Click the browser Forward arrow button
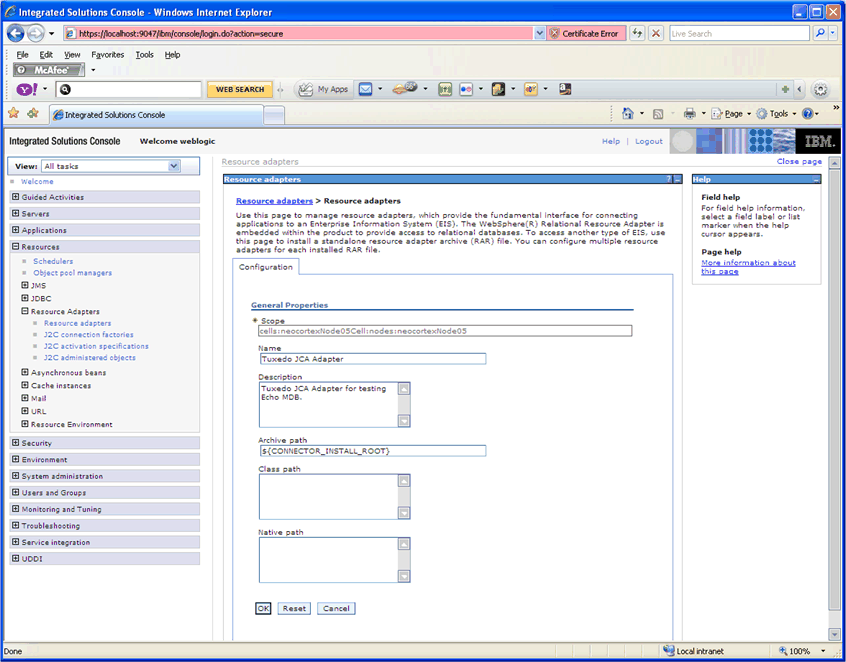The width and height of the screenshot is (846, 662). tap(36, 33)
